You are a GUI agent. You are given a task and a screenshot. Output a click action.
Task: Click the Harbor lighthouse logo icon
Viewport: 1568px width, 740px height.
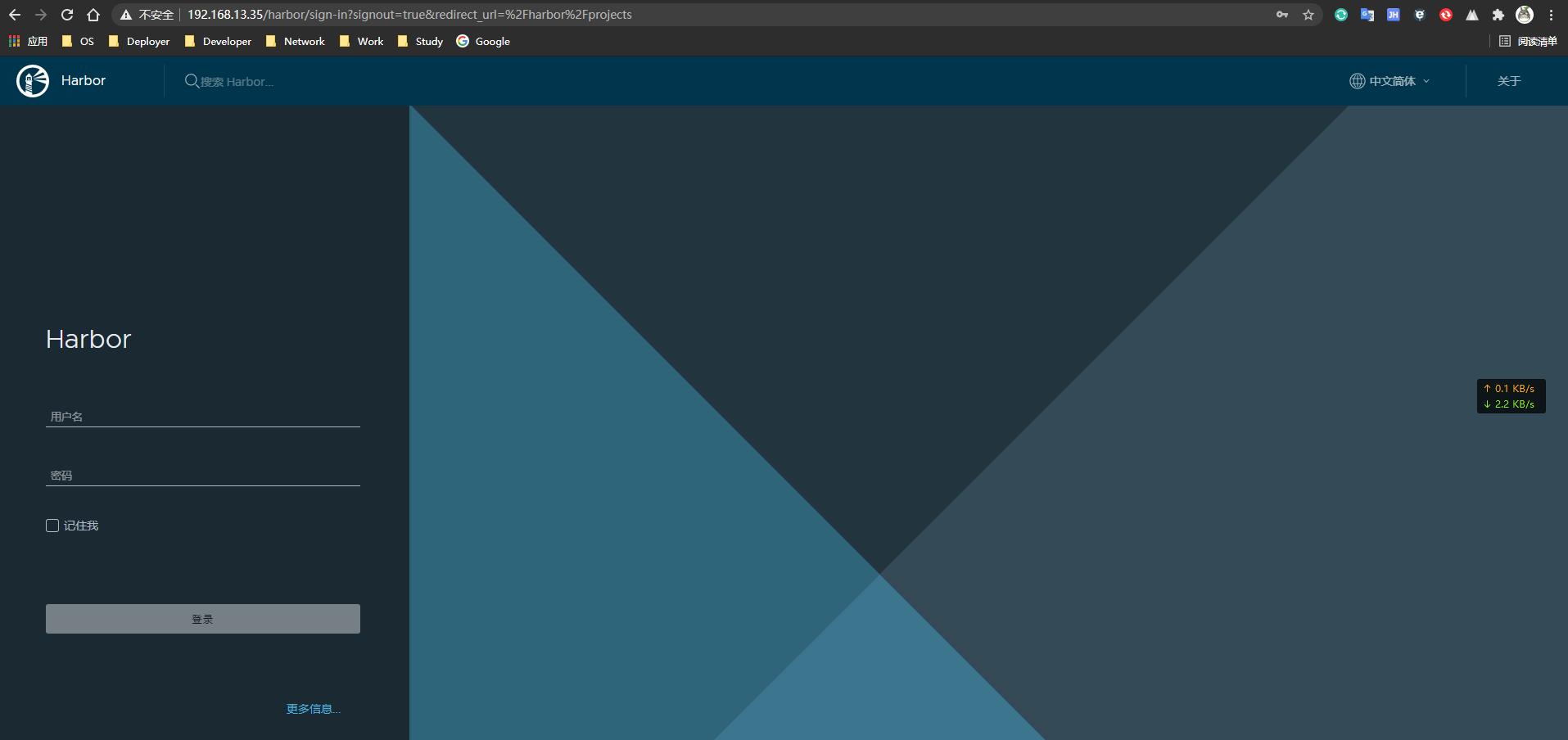click(33, 81)
